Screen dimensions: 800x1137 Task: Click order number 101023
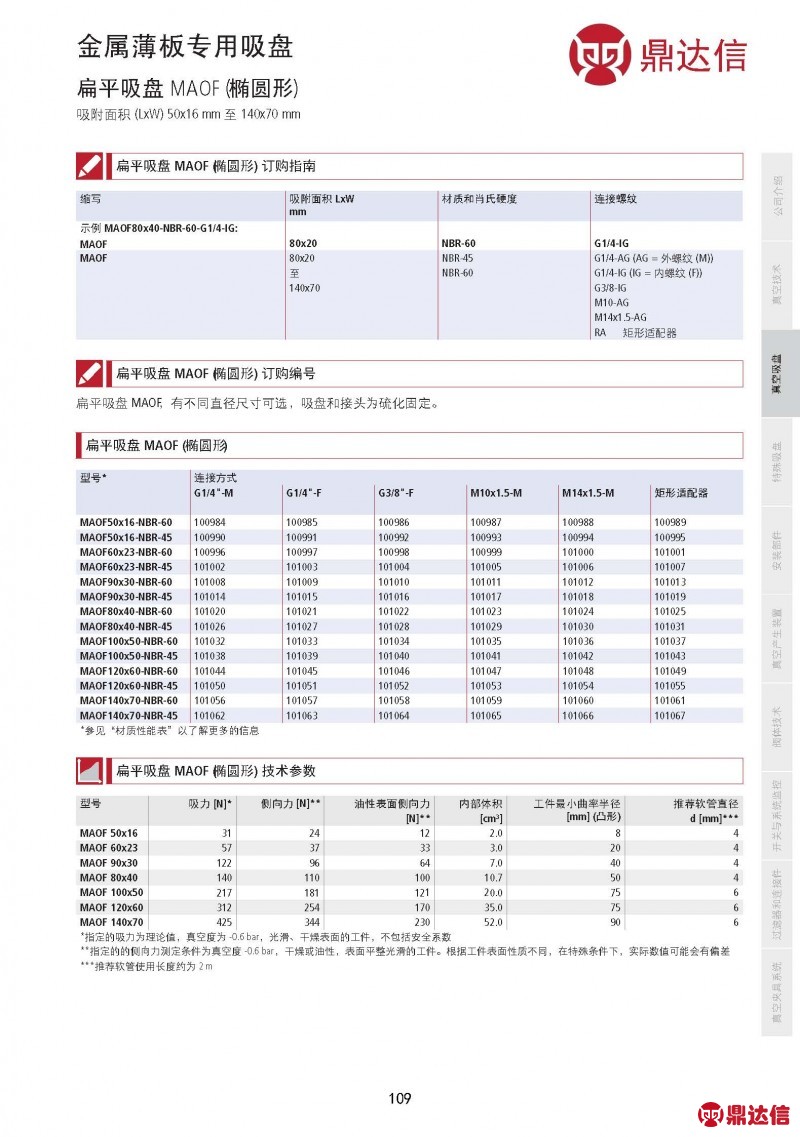click(x=486, y=612)
